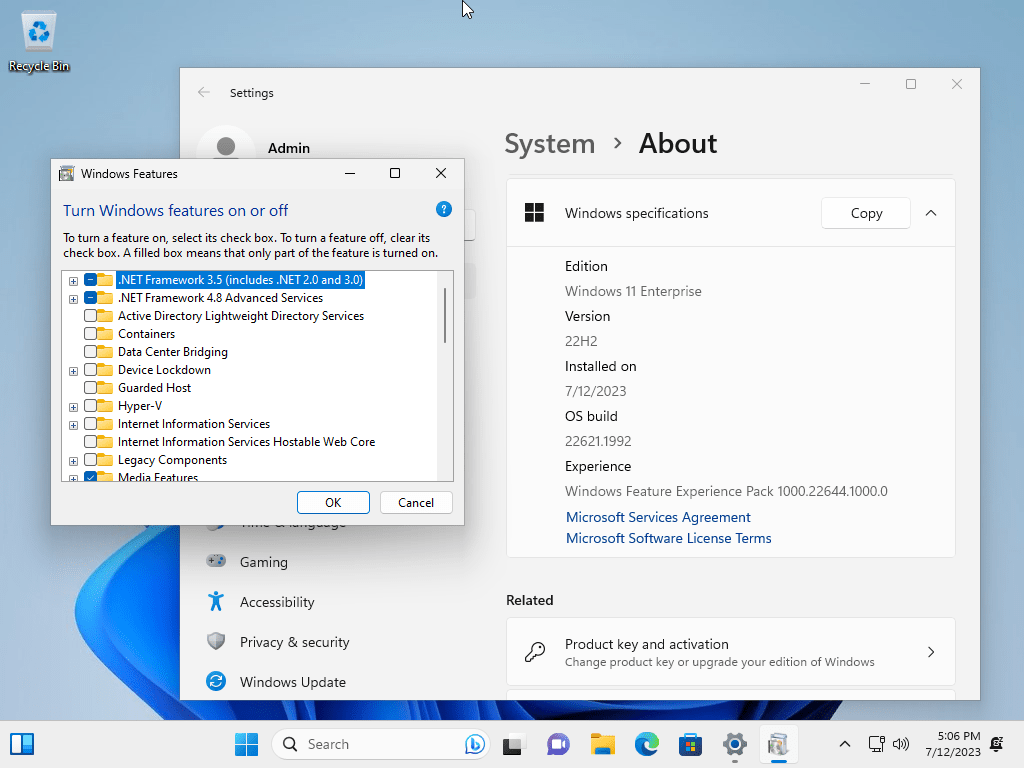Click the Bing chat icon in Search

(x=475, y=744)
